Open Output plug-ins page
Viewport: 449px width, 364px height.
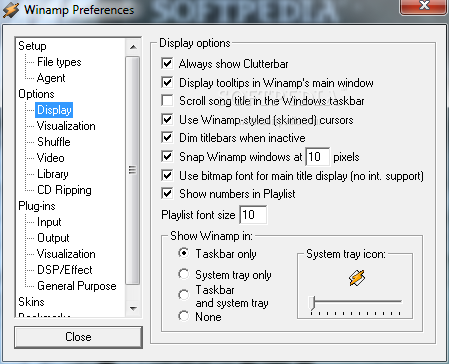[x=53, y=238]
